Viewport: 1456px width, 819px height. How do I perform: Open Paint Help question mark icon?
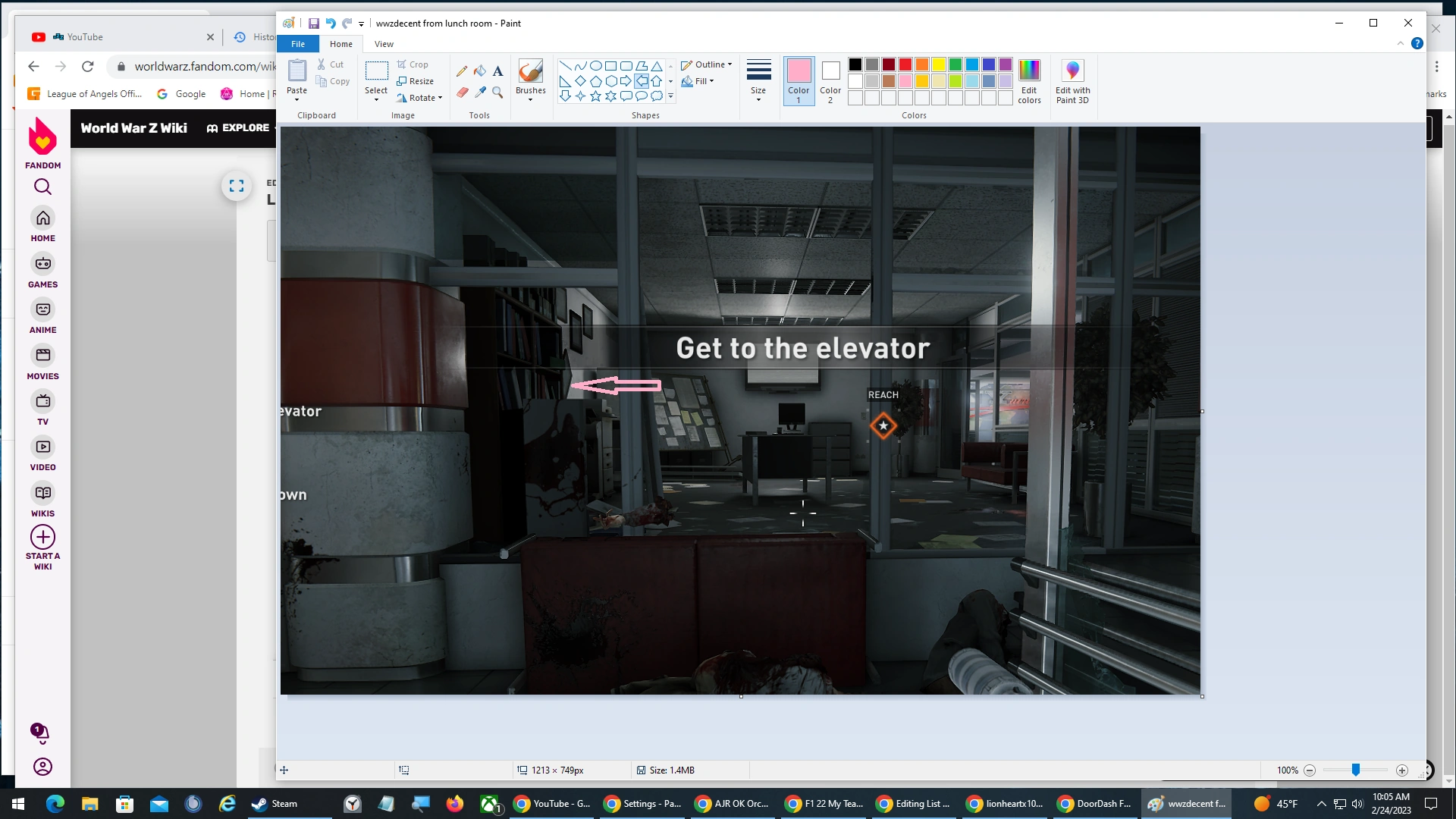click(1417, 43)
